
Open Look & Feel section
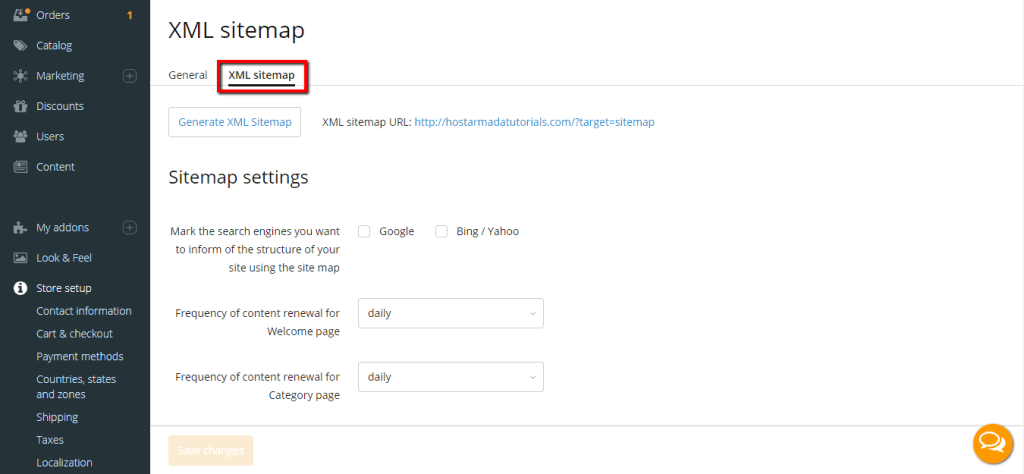[x=64, y=258]
